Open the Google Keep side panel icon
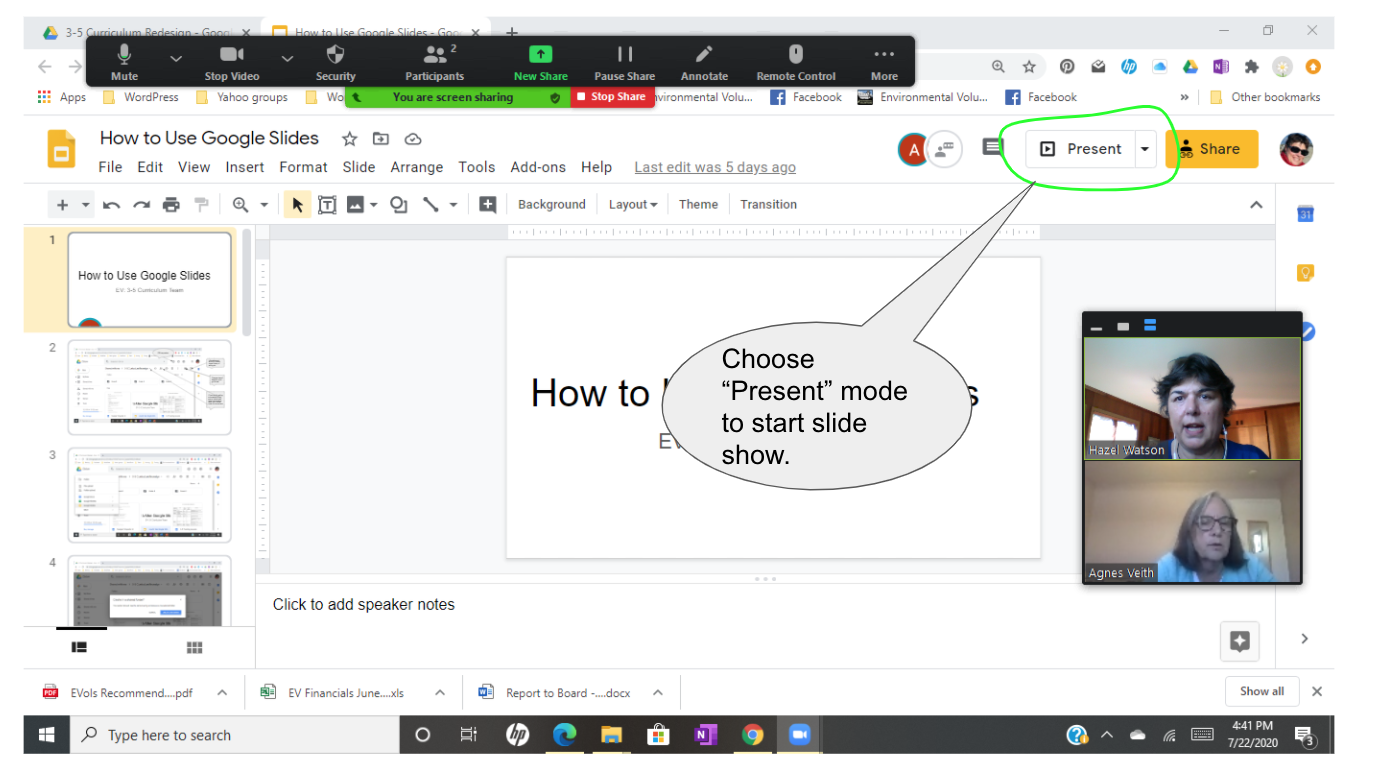The height and width of the screenshot is (776, 1388). click(1305, 273)
